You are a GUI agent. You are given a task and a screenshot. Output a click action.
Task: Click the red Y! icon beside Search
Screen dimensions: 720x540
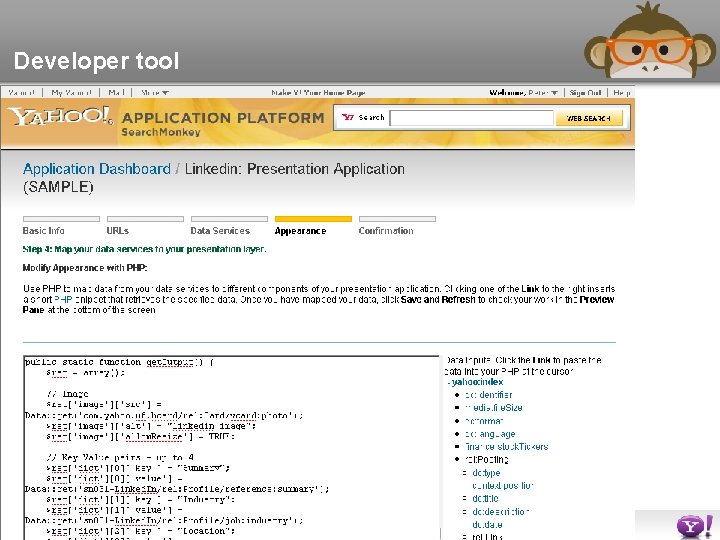(348, 118)
